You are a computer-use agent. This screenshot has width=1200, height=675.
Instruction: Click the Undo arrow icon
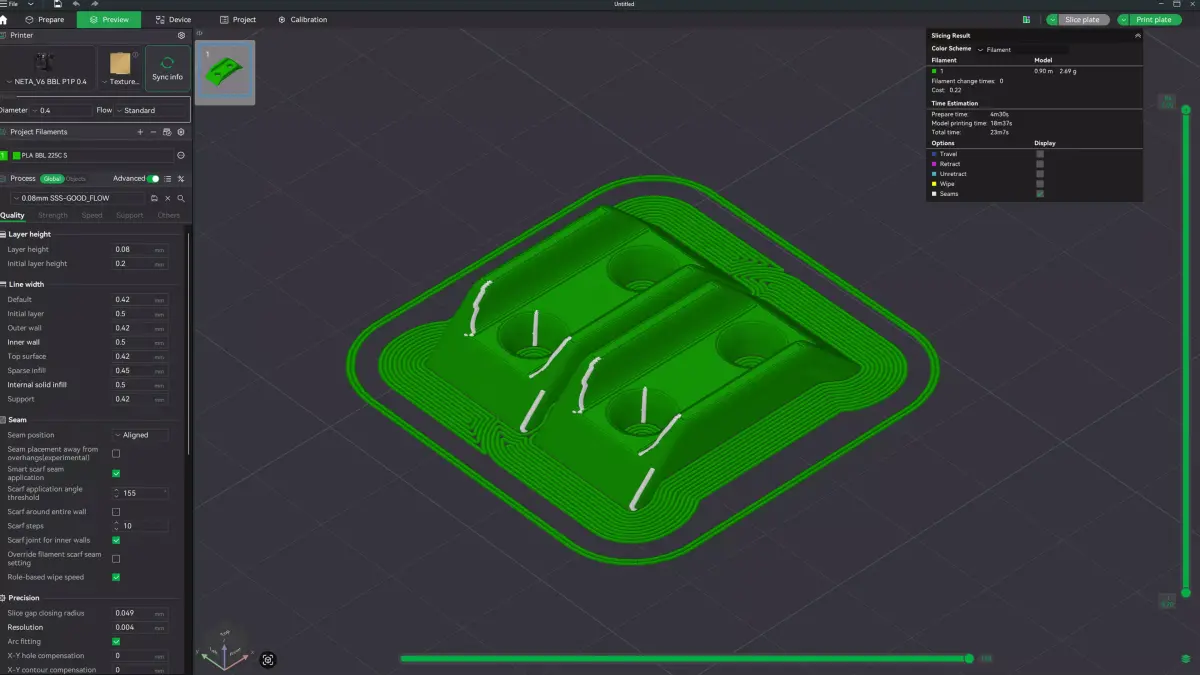pos(77,4)
